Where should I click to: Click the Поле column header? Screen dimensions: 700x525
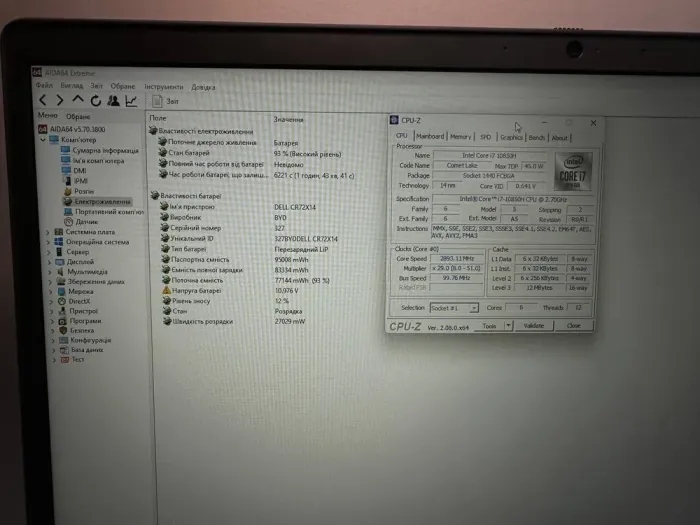coord(158,118)
